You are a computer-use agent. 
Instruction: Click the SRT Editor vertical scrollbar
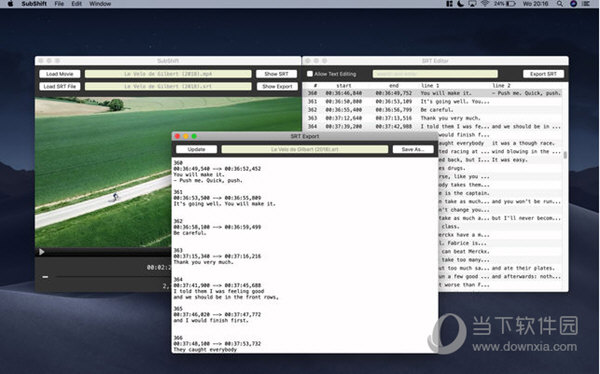565,155
